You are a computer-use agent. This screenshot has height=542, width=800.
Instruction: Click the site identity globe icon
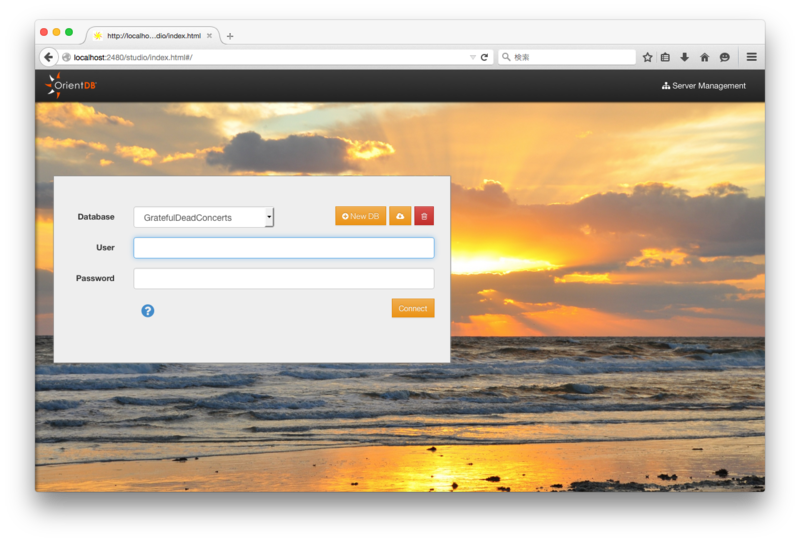(x=66, y=57)
